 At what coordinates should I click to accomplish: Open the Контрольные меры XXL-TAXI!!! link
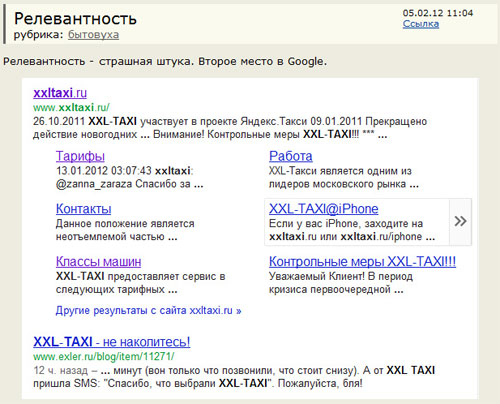(362, 262)
